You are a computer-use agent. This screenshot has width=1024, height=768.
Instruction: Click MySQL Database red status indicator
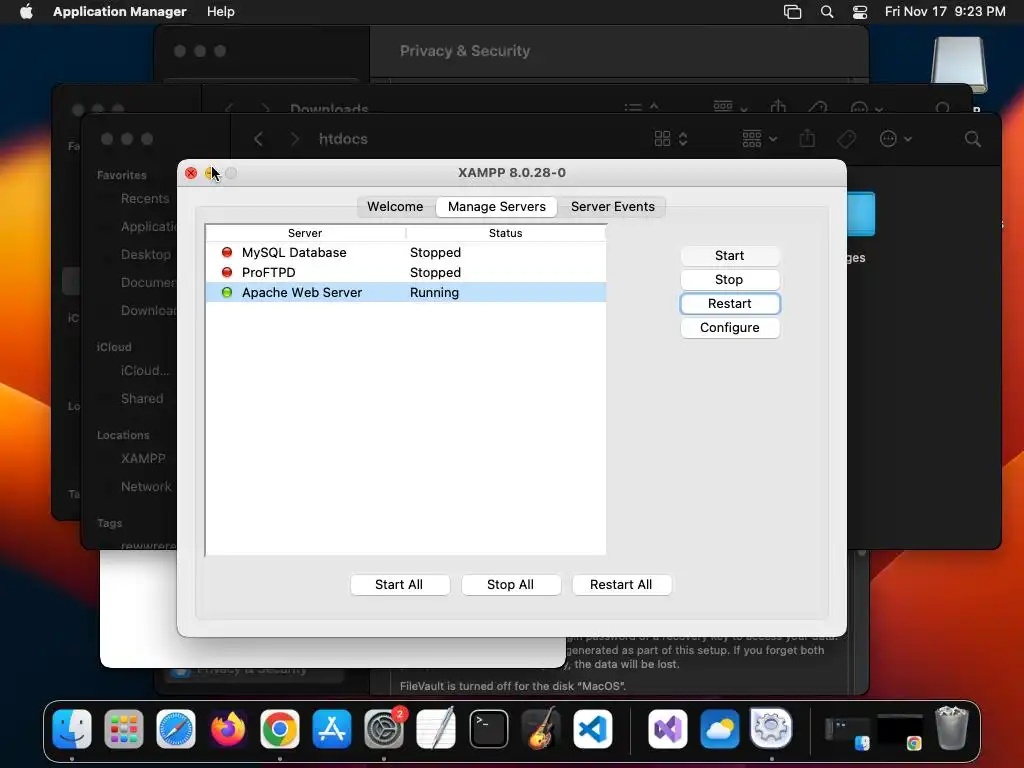pyautogui.click(x=227, y=252)
